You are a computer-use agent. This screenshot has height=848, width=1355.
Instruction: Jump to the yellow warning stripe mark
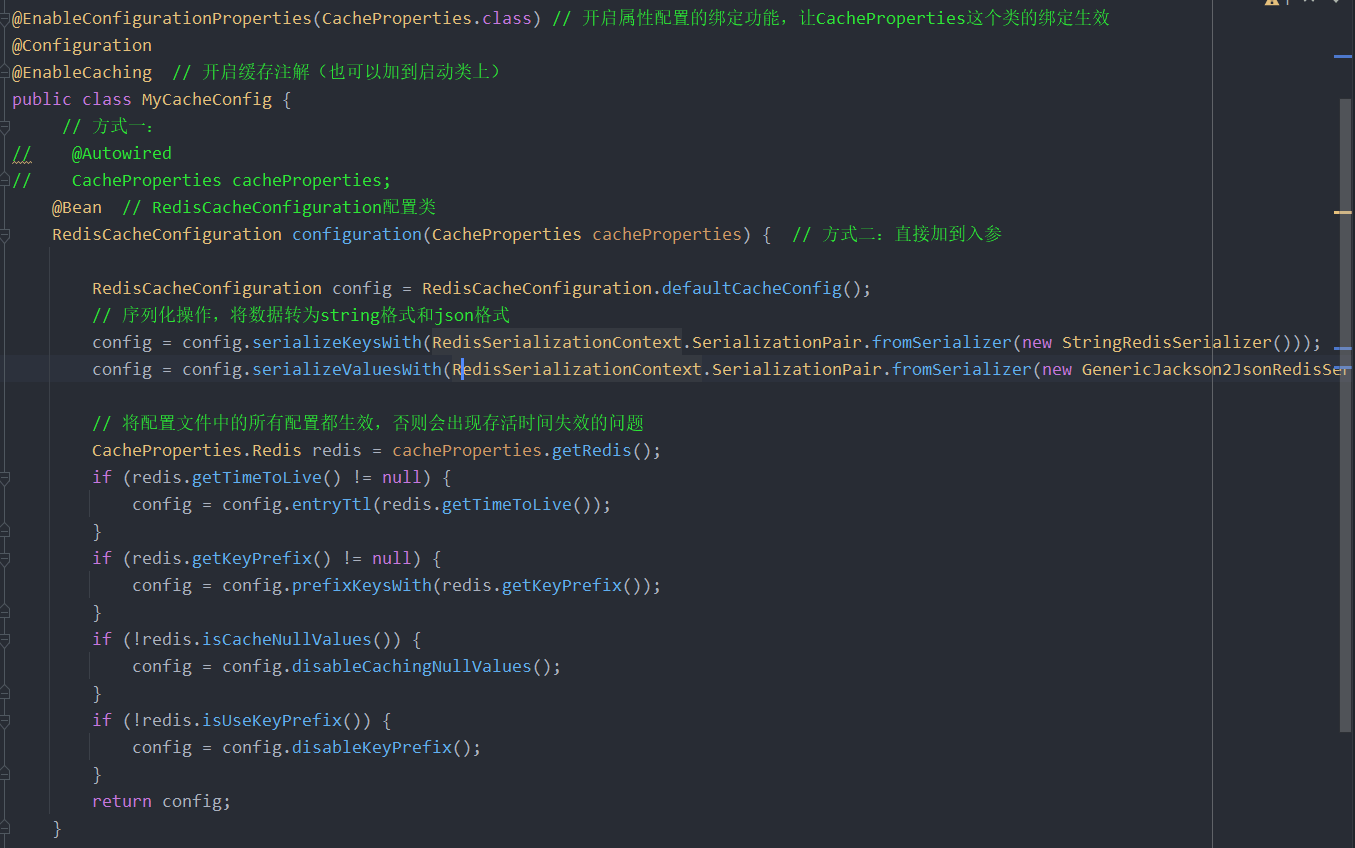click(x=1343, y=212)
